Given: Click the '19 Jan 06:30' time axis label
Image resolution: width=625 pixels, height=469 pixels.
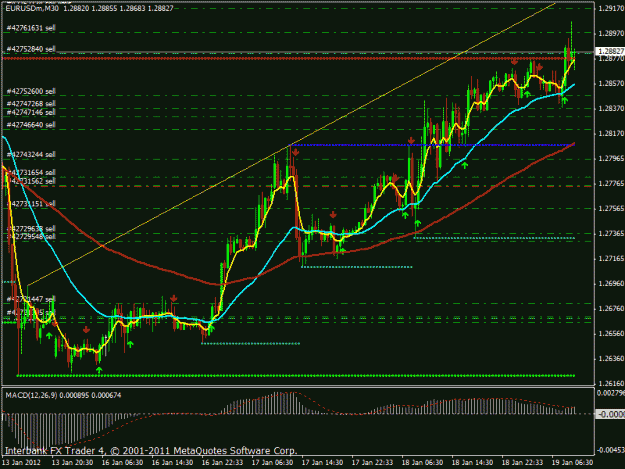Looking at the screenshot, I should [x=572, y=463].
